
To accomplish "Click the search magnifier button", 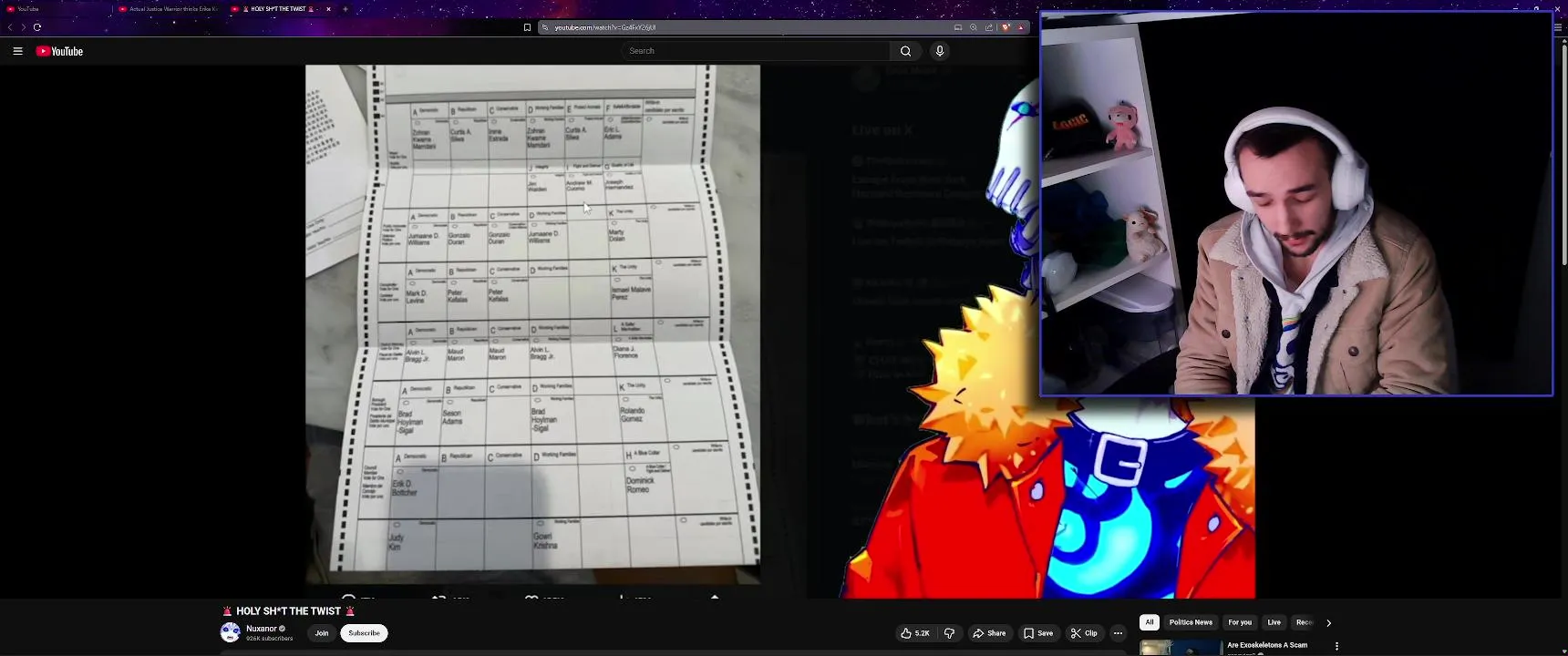I will point(905,51).
